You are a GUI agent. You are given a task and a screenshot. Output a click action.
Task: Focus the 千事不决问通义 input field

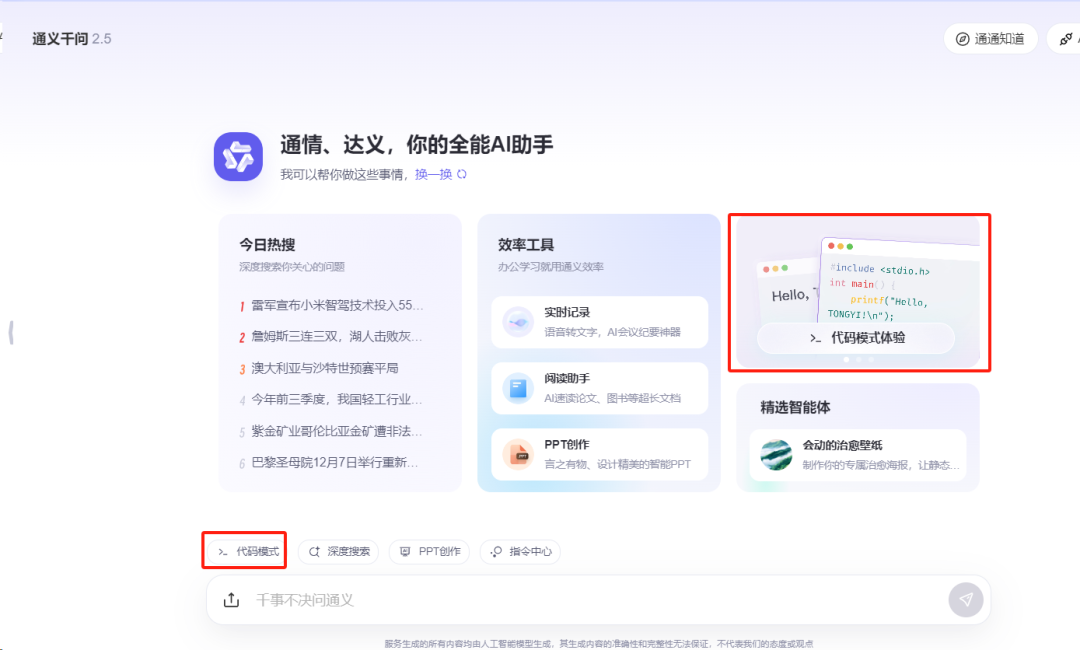[598, 600]
